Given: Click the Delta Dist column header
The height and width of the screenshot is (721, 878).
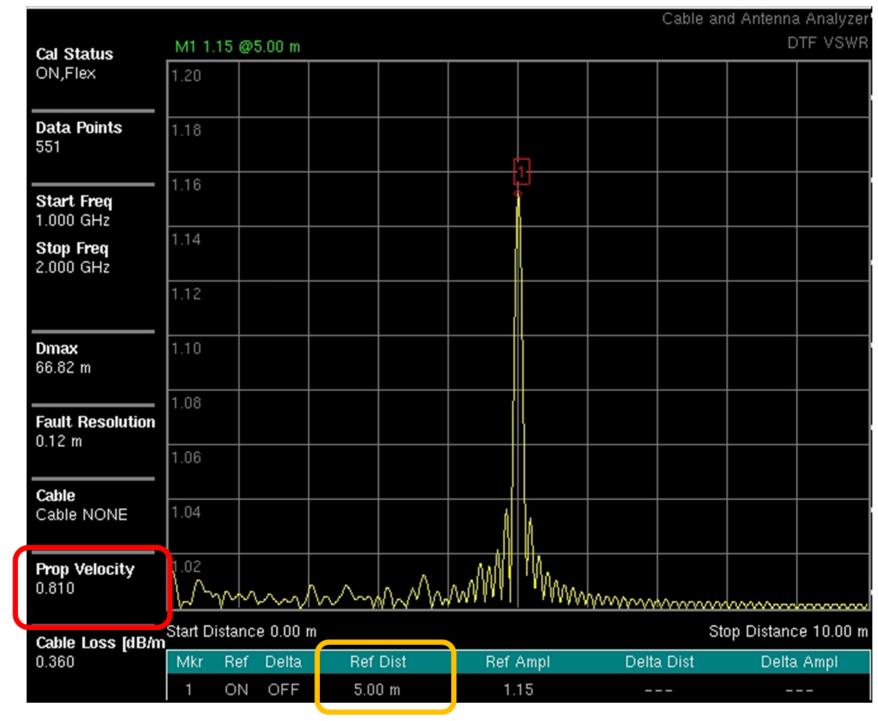Looking at the screenshot, I should tap(659, 662).
